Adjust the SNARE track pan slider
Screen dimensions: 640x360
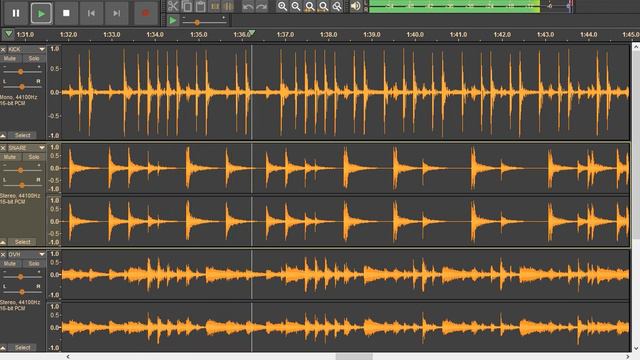point(21,184)
